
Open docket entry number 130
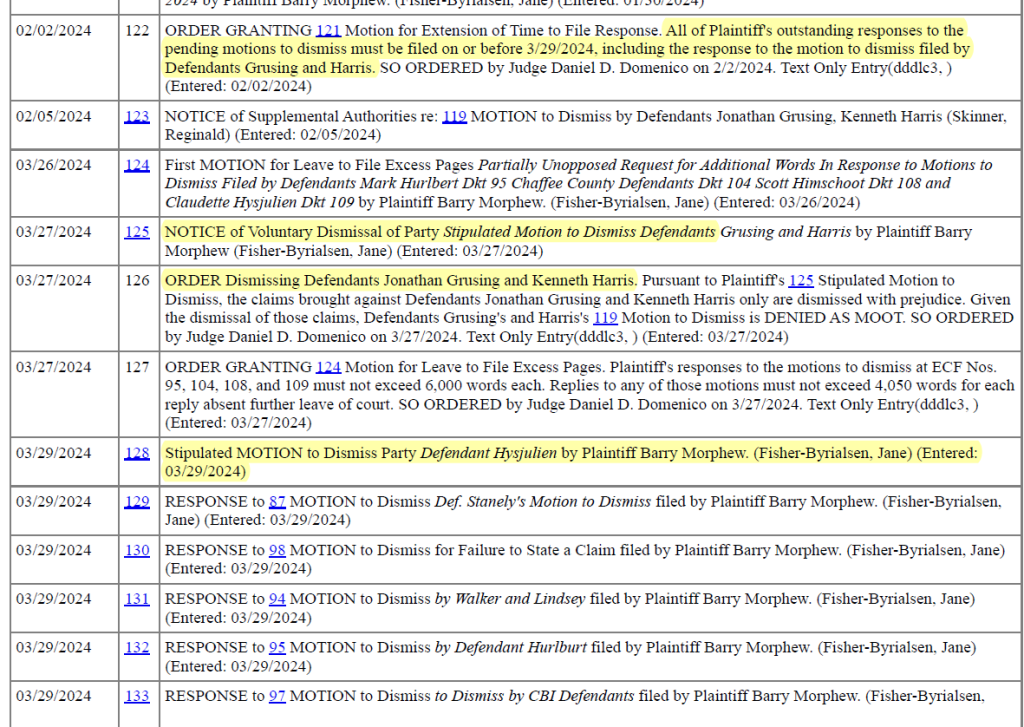point(137,550)
